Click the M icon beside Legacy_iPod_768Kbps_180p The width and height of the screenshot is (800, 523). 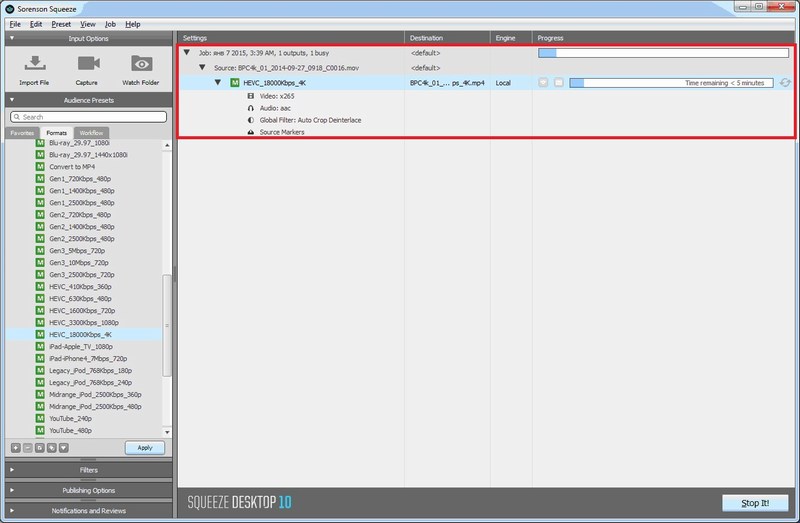pyautogui.click(x=40, y=370)
